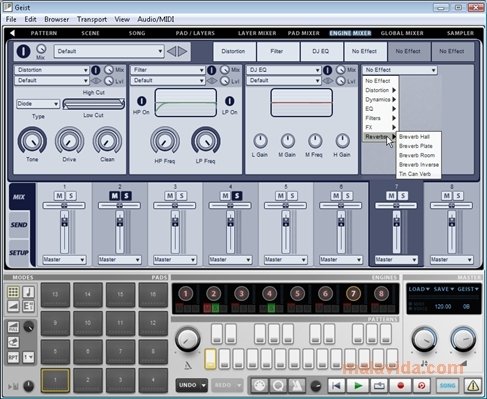Switch to the SONG tab

[x=137, y=33]
